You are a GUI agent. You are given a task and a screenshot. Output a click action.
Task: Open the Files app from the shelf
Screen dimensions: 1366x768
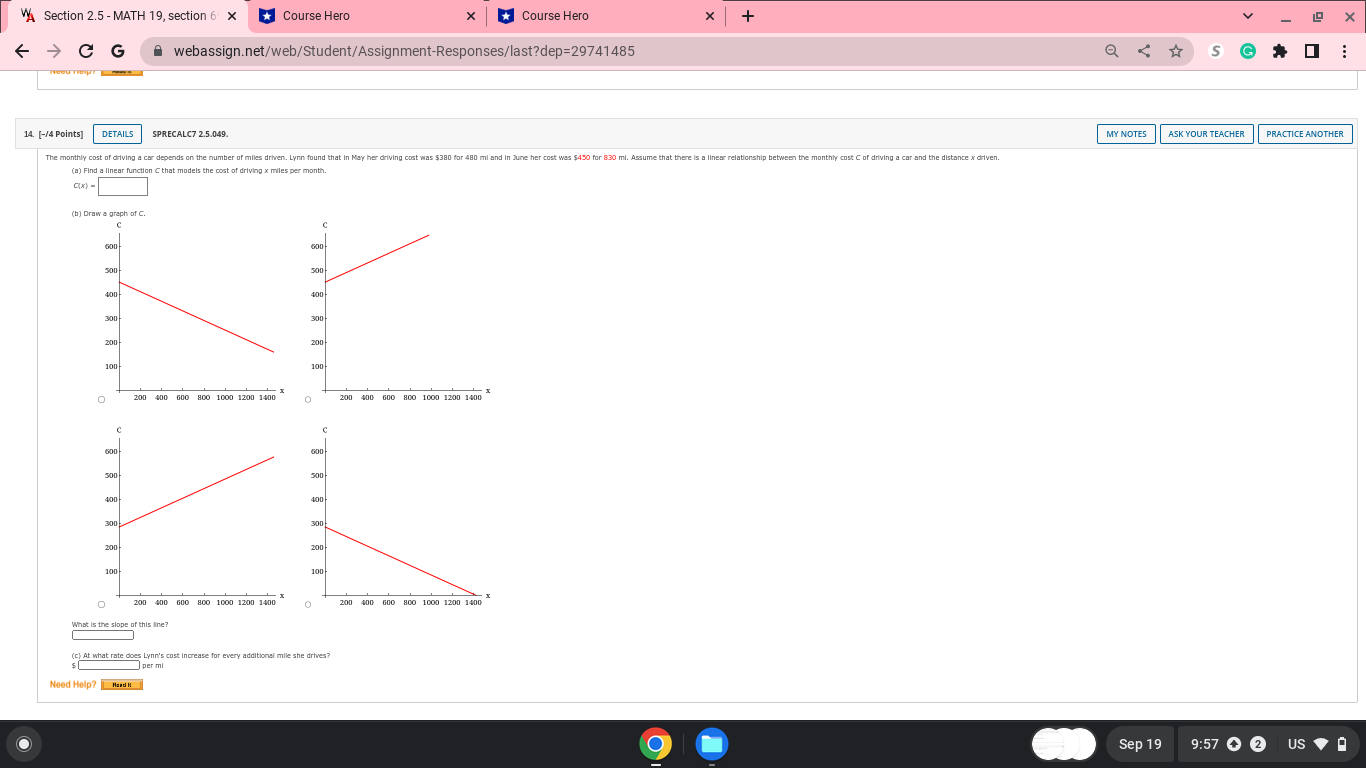711,744
